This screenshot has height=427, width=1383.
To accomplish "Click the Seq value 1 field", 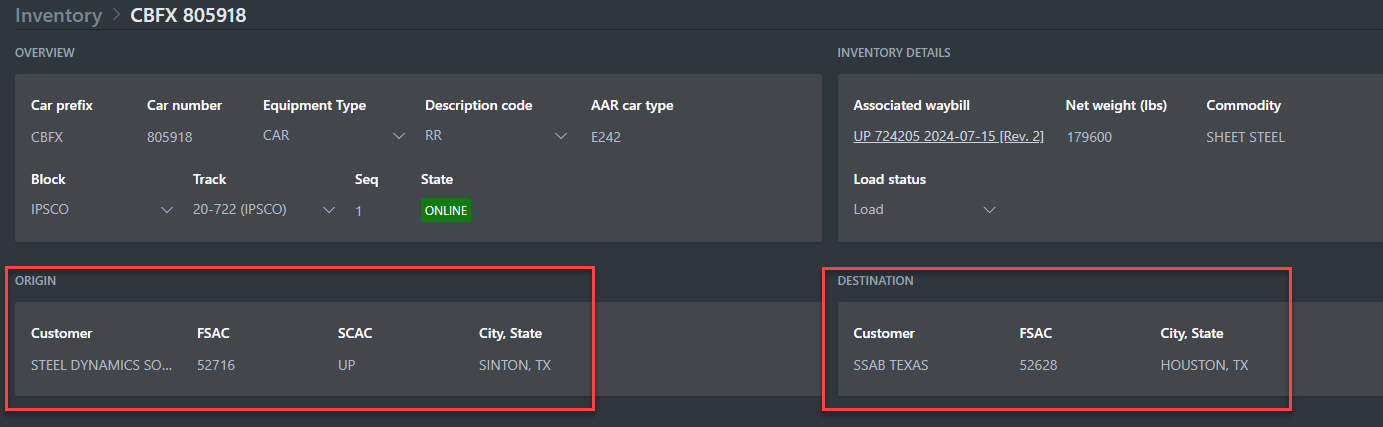I will coord(359,211).
